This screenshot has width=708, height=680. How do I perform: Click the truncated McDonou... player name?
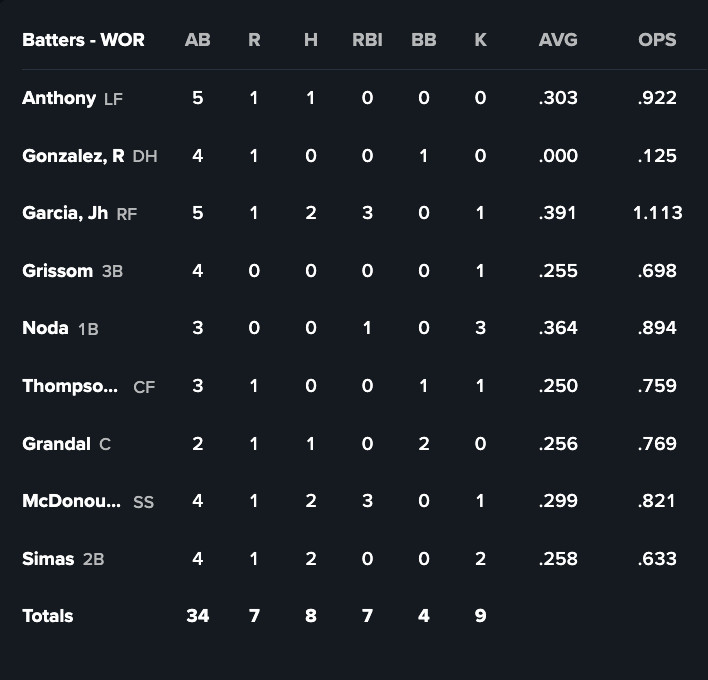pyautogui.click(x=72, y=501)
